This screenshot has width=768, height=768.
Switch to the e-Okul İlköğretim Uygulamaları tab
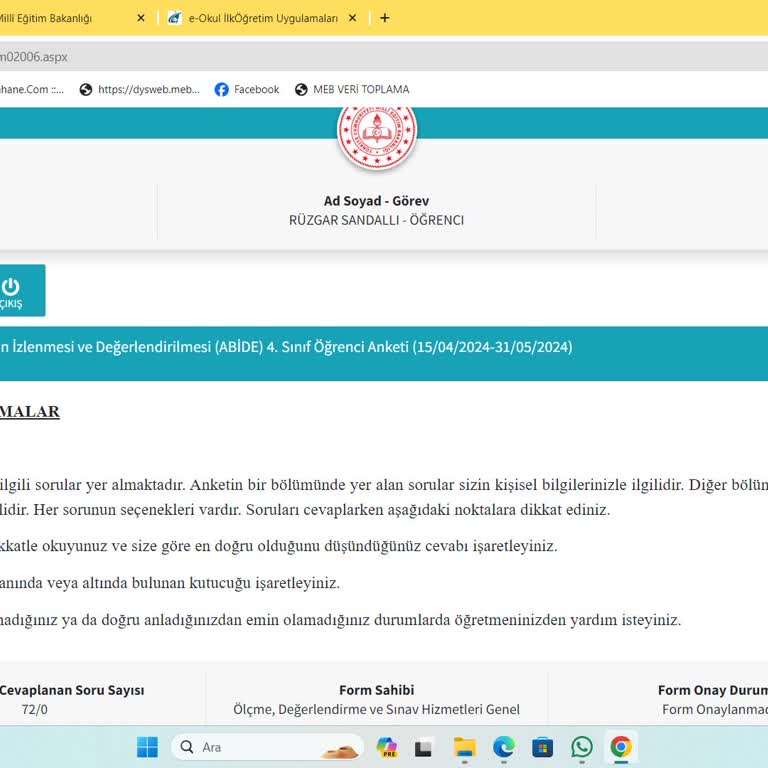pos(263,18)
